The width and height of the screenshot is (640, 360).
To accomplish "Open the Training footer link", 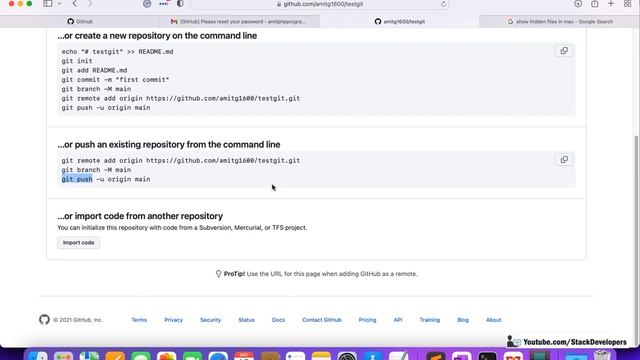I will tap(430, 320).
